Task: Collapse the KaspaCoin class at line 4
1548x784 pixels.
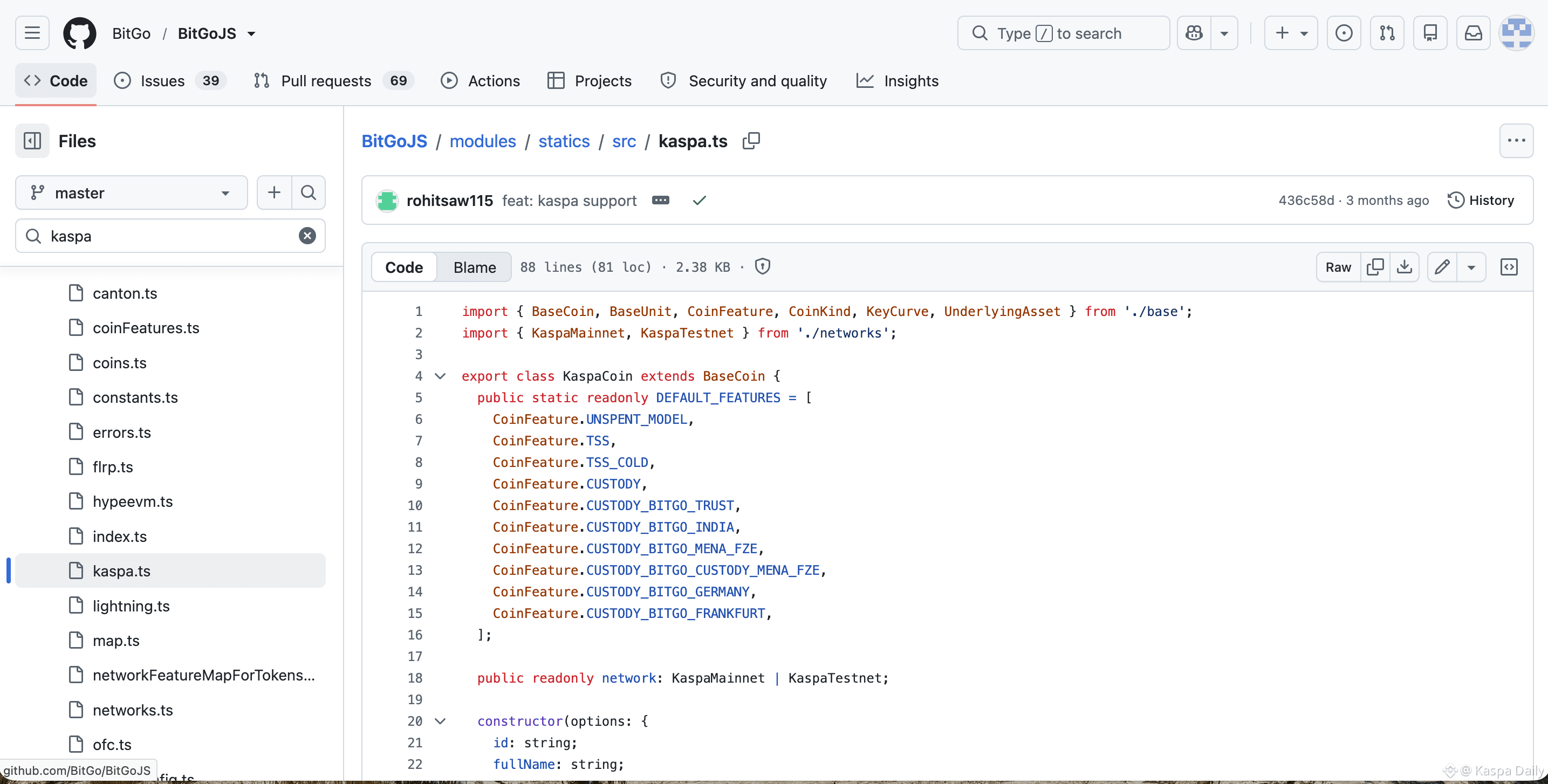Action: coord(440,376)
